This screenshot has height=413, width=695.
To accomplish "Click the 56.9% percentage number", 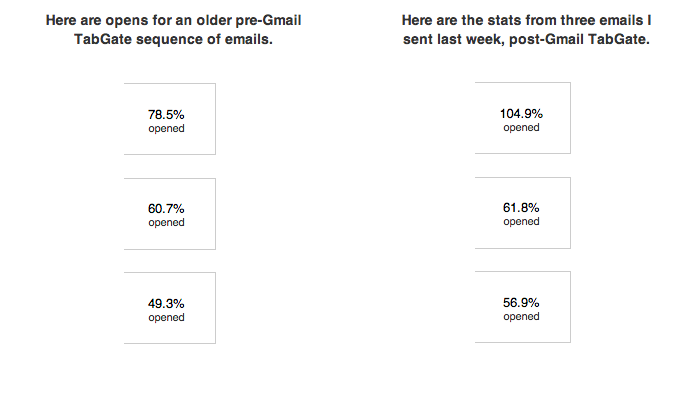I will 521,303.
